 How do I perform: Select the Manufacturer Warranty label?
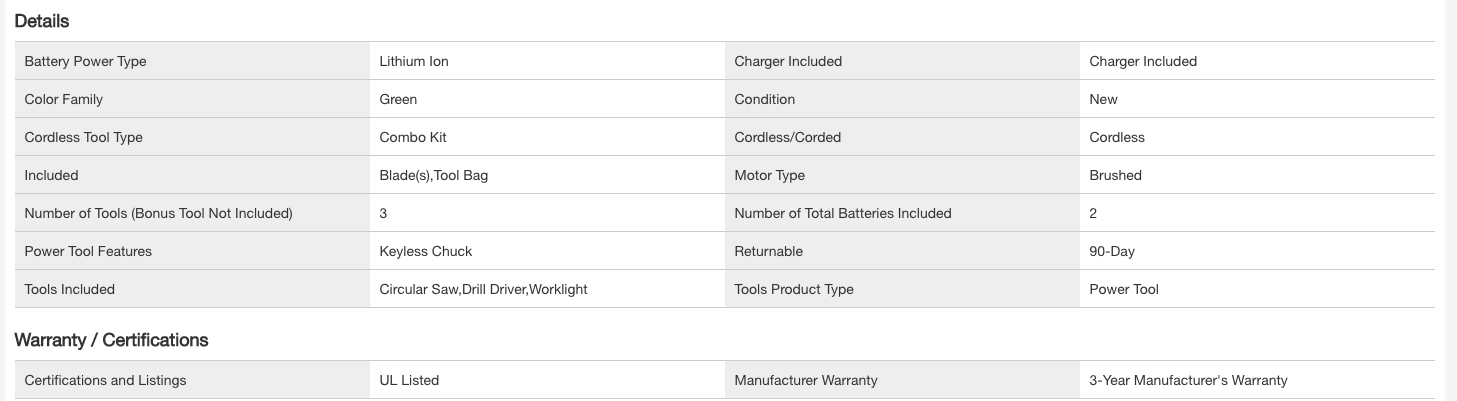pyautogui.click(x=805, y=380)
